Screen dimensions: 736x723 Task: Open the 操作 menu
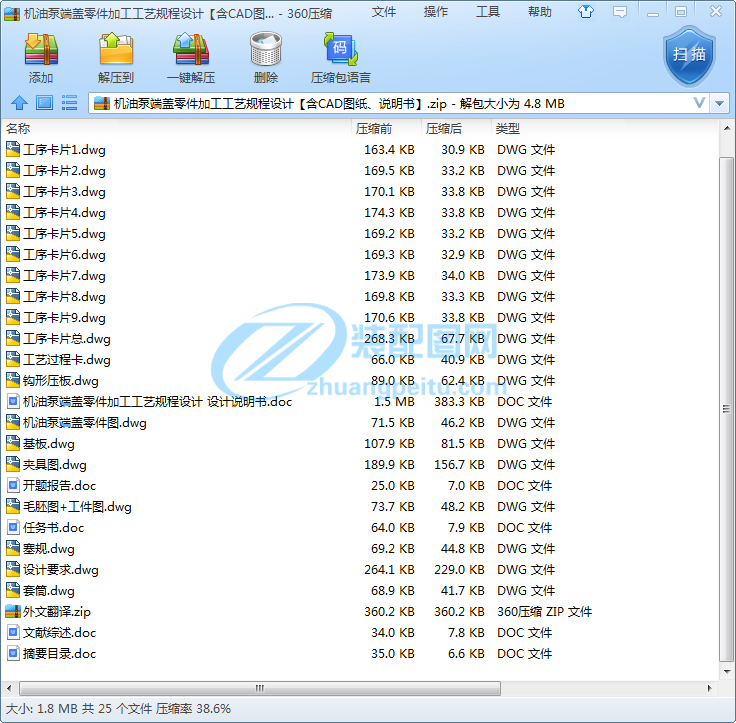coord(436,12)
